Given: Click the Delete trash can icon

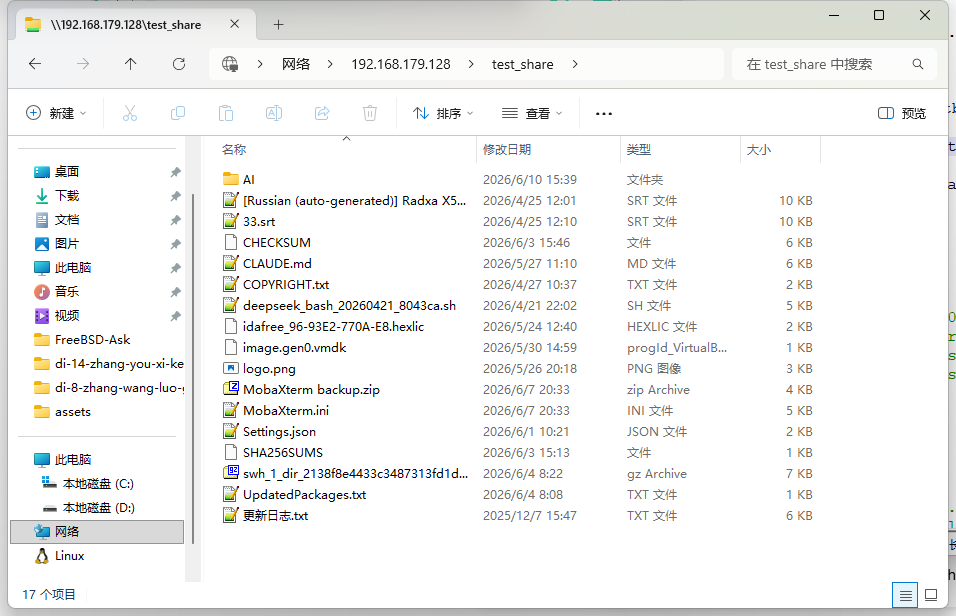Looking at the screenshot, I should (x=369, y=113).
